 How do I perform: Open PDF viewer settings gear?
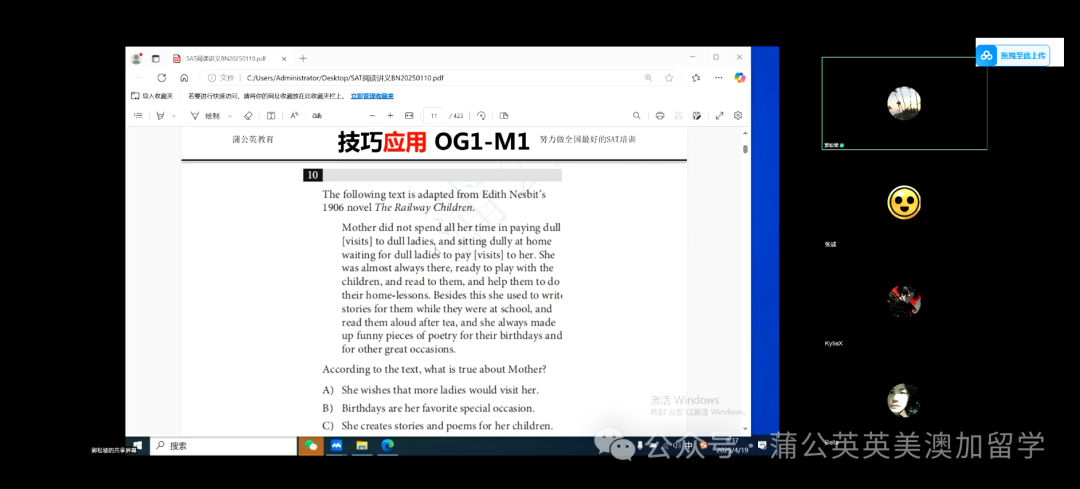pos(738,116)
